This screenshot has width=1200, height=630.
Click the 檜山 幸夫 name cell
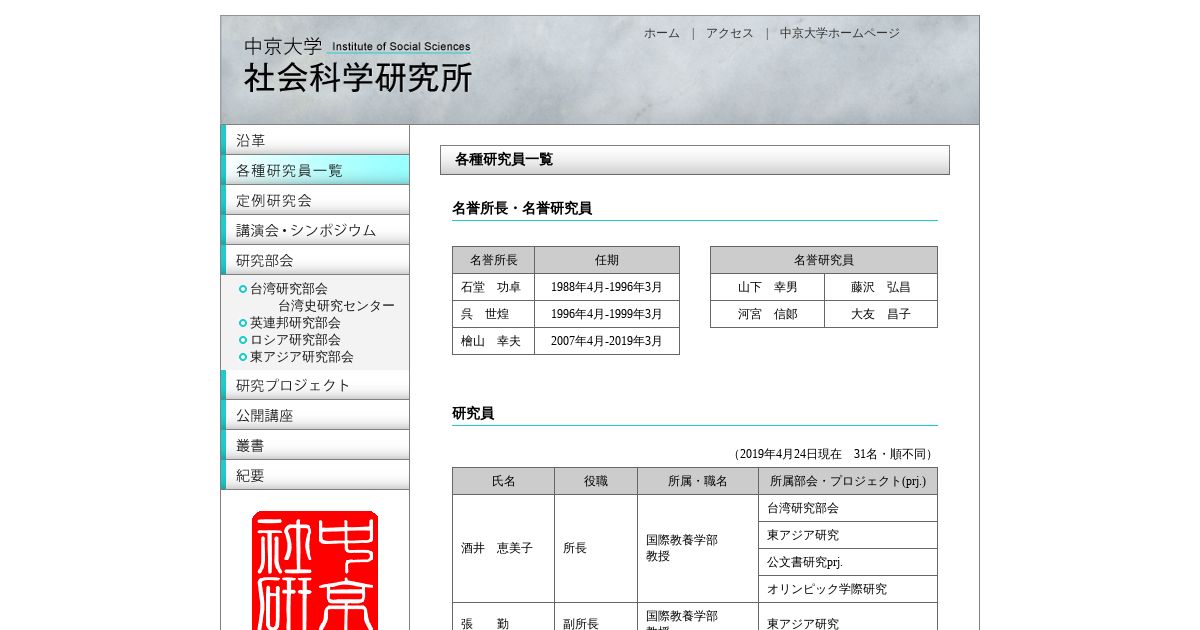pos(494,341)
